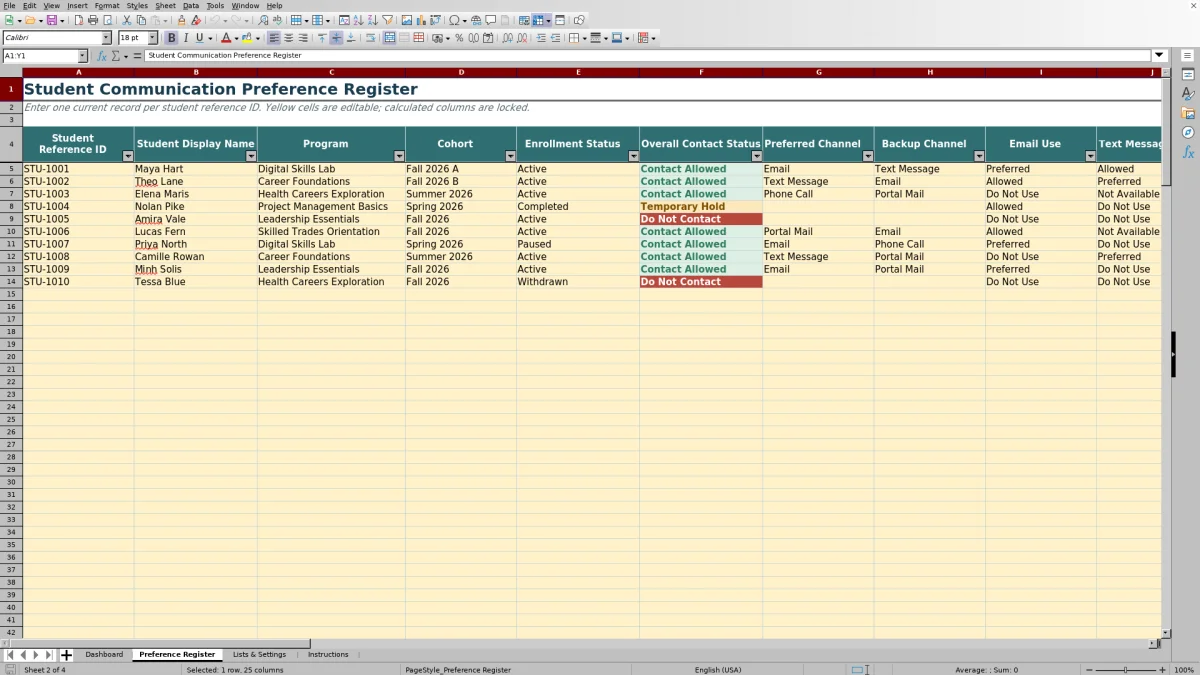
Task: Click the Cut scissors icon
Action: 126,20
